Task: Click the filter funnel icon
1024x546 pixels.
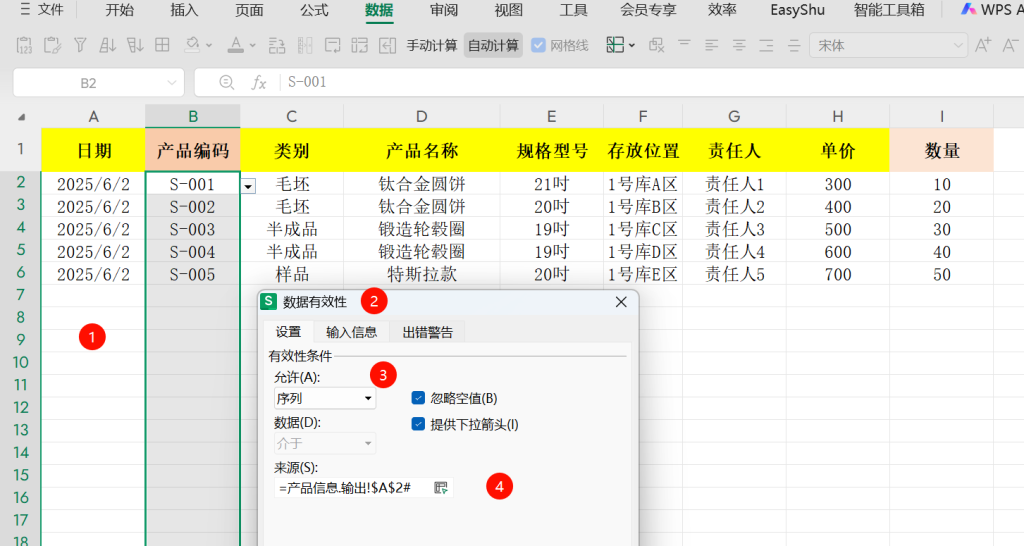Action: [x=80, y=45]
